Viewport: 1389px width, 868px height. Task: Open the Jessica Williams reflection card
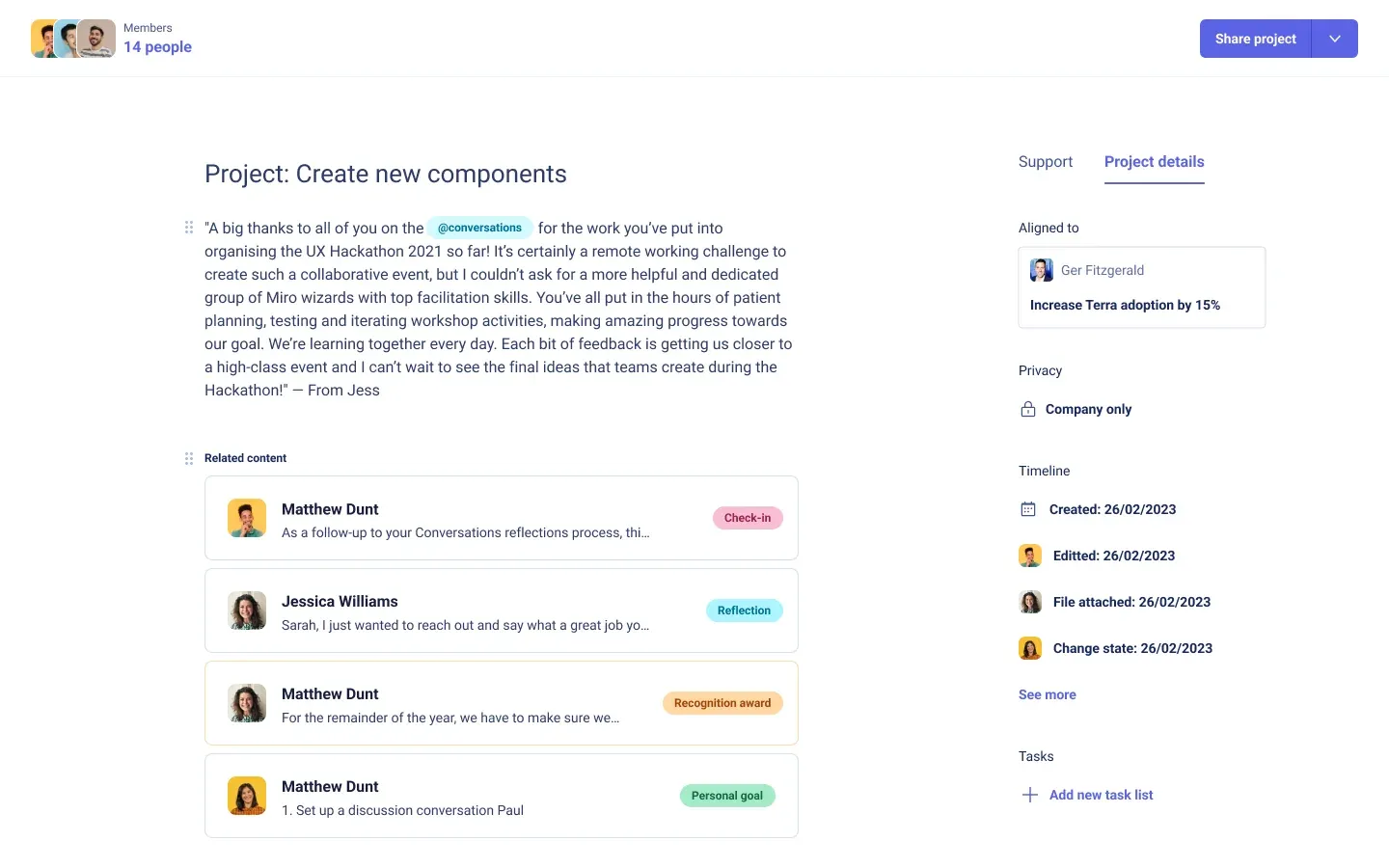[x=502, y=610]
